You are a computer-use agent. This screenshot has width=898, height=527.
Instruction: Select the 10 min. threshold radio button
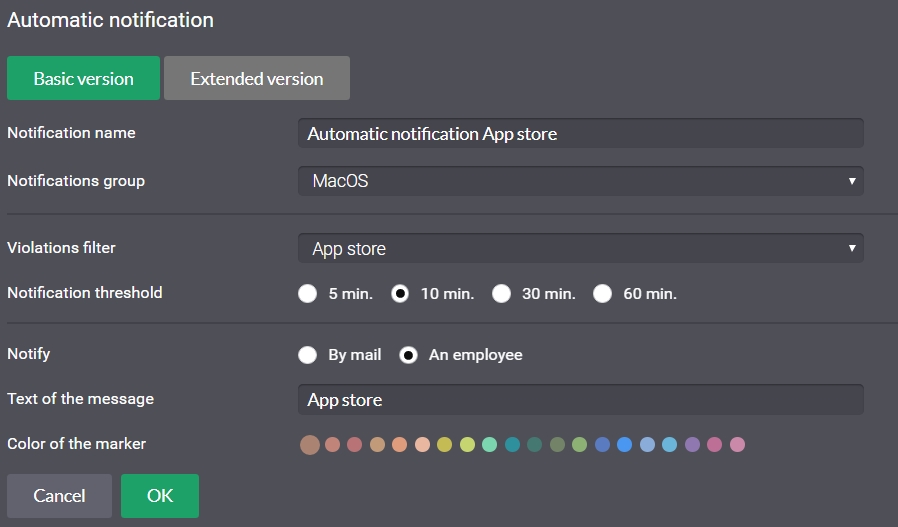(x=400, y=293)
